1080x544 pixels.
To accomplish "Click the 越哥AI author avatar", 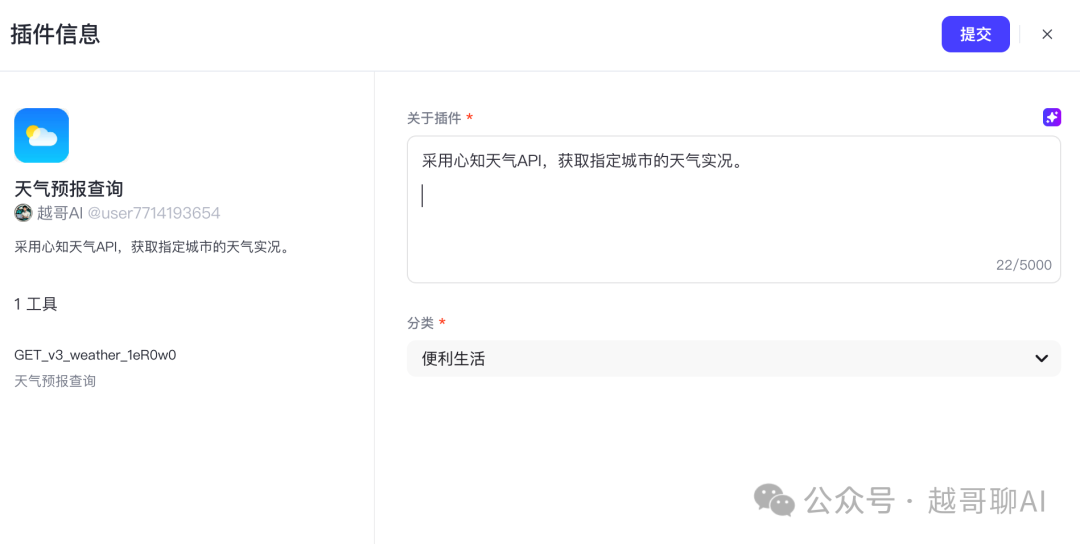I will click(23, 213).
